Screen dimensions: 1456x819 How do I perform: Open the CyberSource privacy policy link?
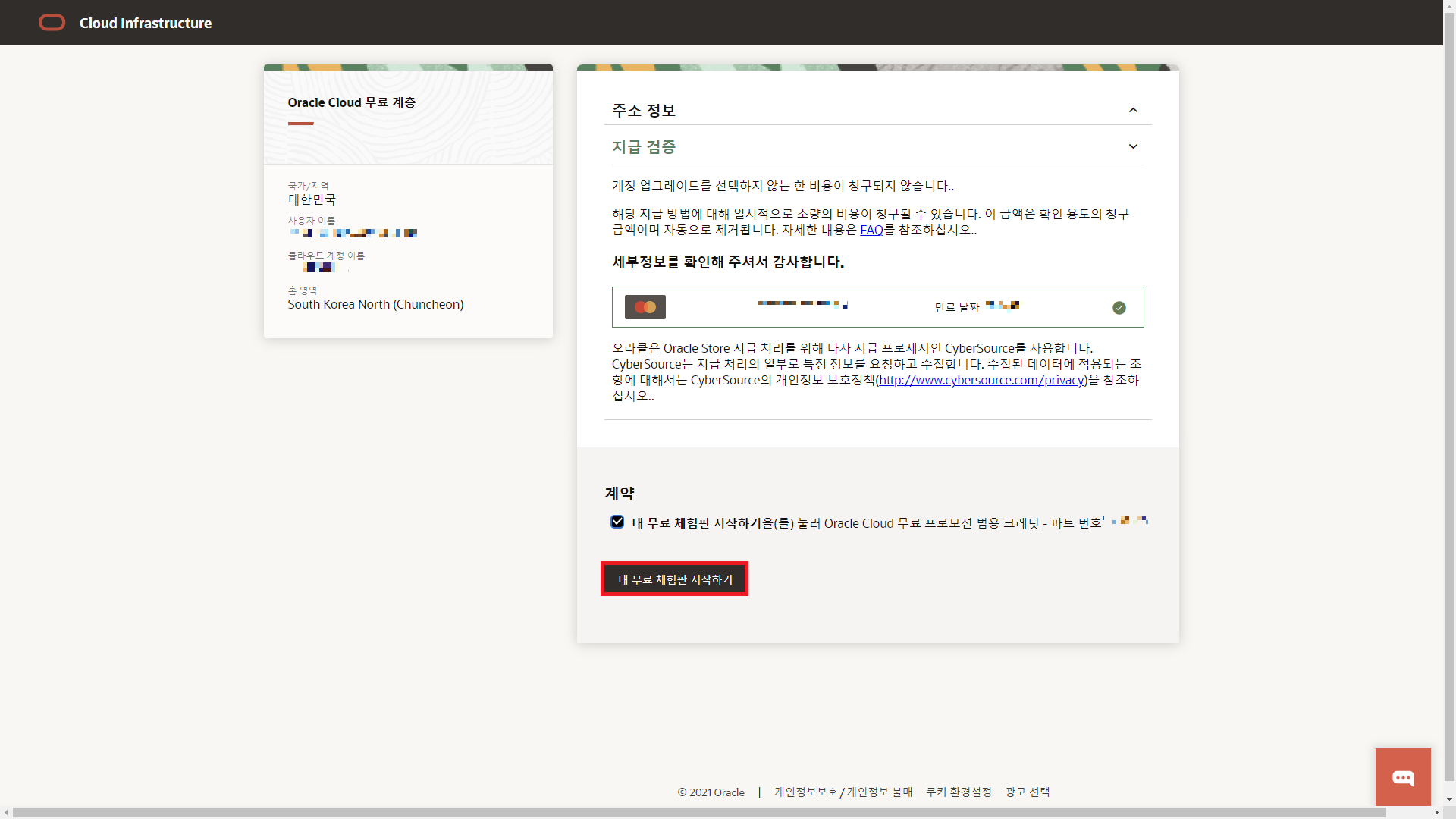[981, 380]
